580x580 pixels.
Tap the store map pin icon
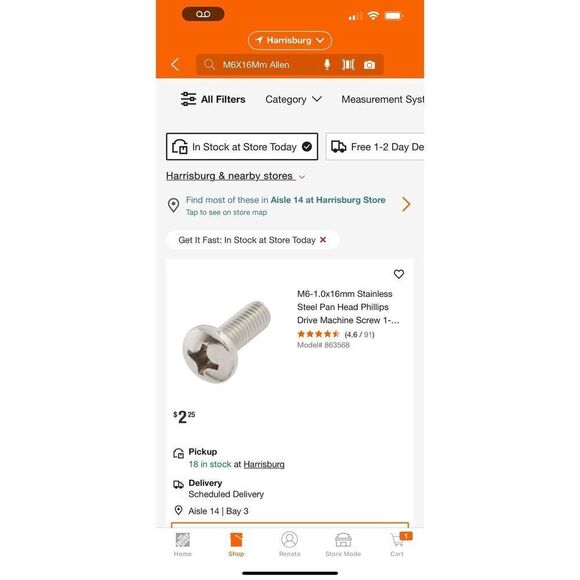click(x=173, y=205)
